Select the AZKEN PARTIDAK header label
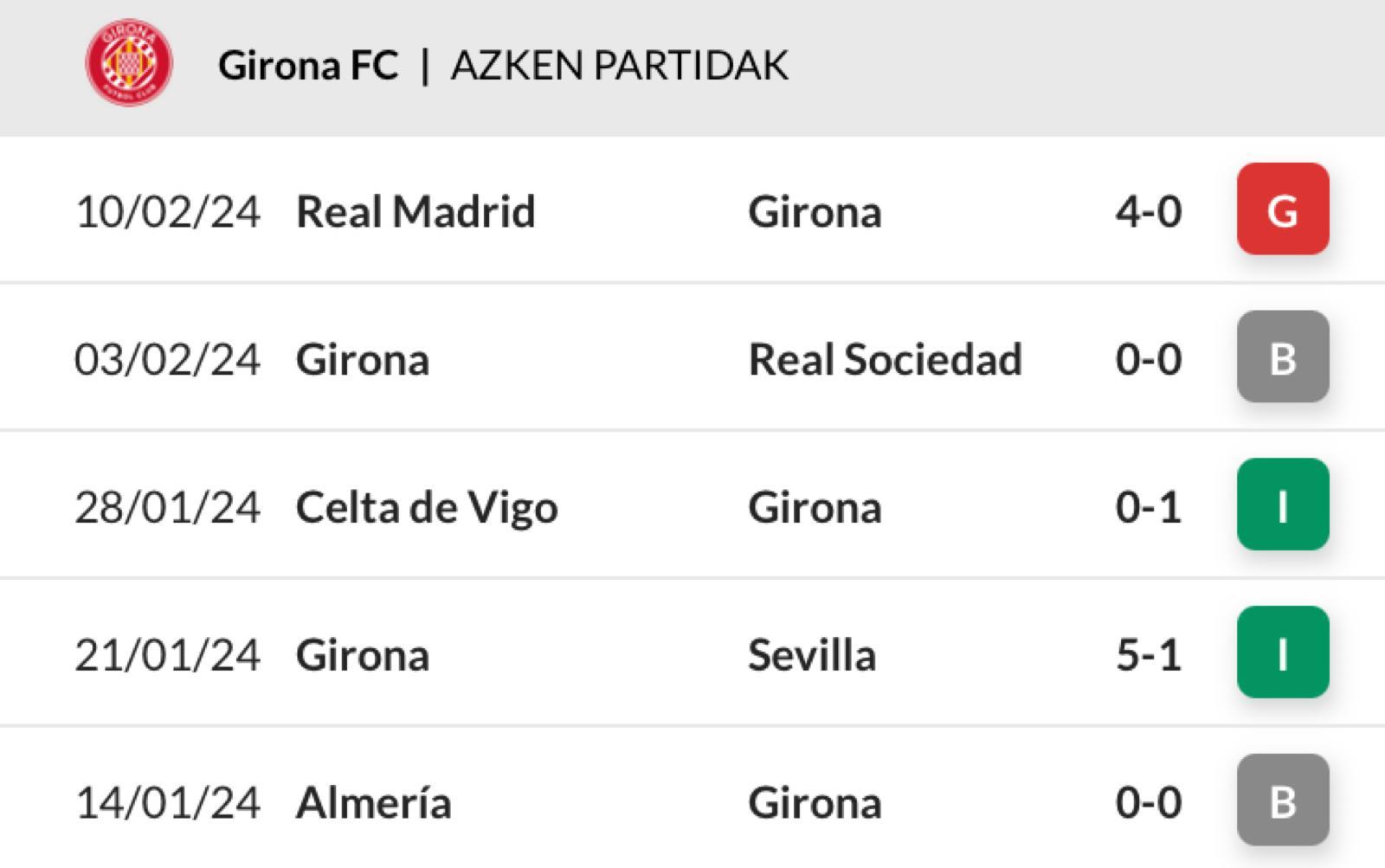The height and width of the screenshot is (868, 1385). click(620, 65)
